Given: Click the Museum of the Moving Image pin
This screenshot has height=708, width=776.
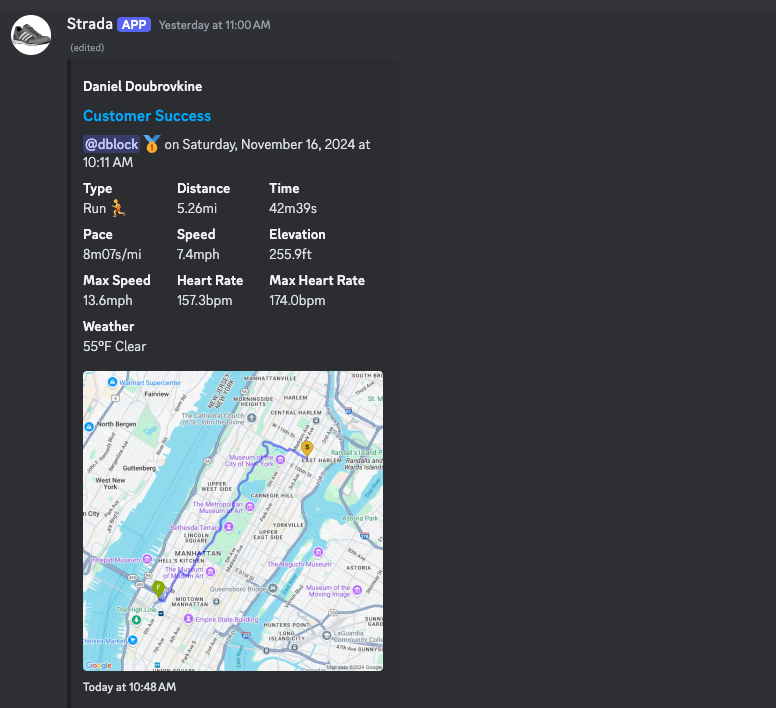Looking at the screenshot, I should 357,590.
